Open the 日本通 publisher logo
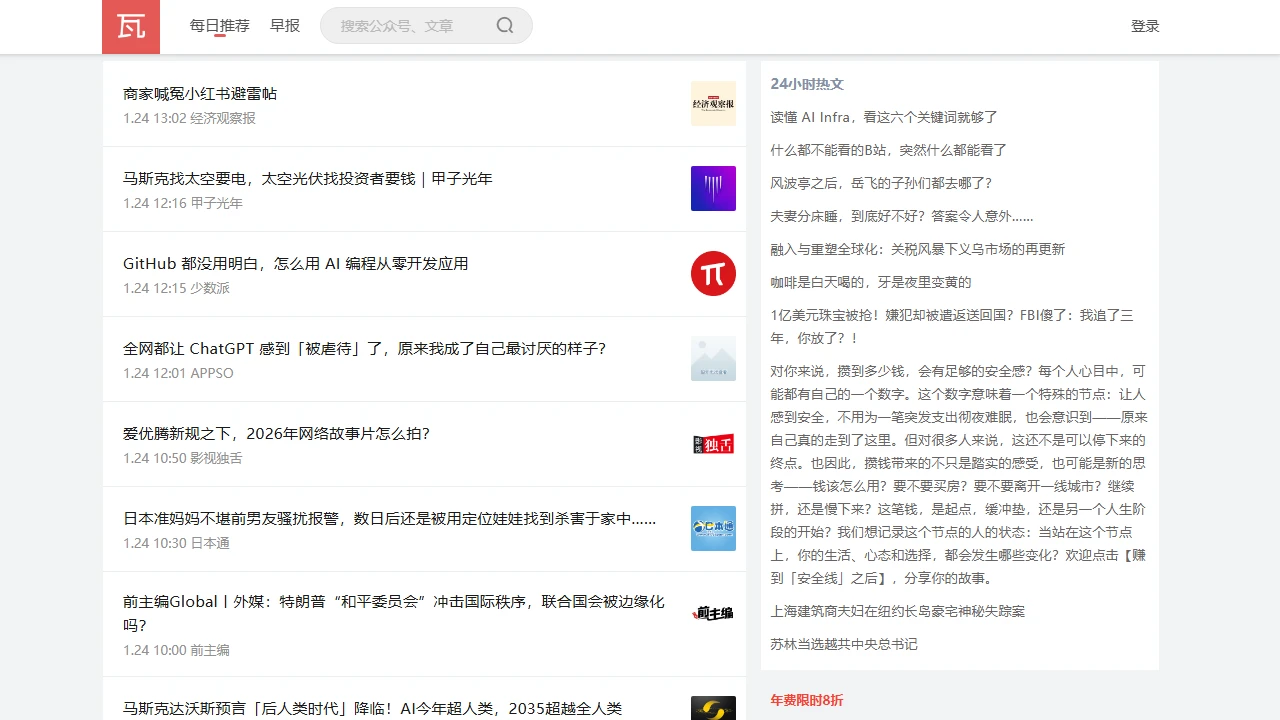Image resolution: width=1280 pixels, height=720 pixels. (x=713, y=528)
